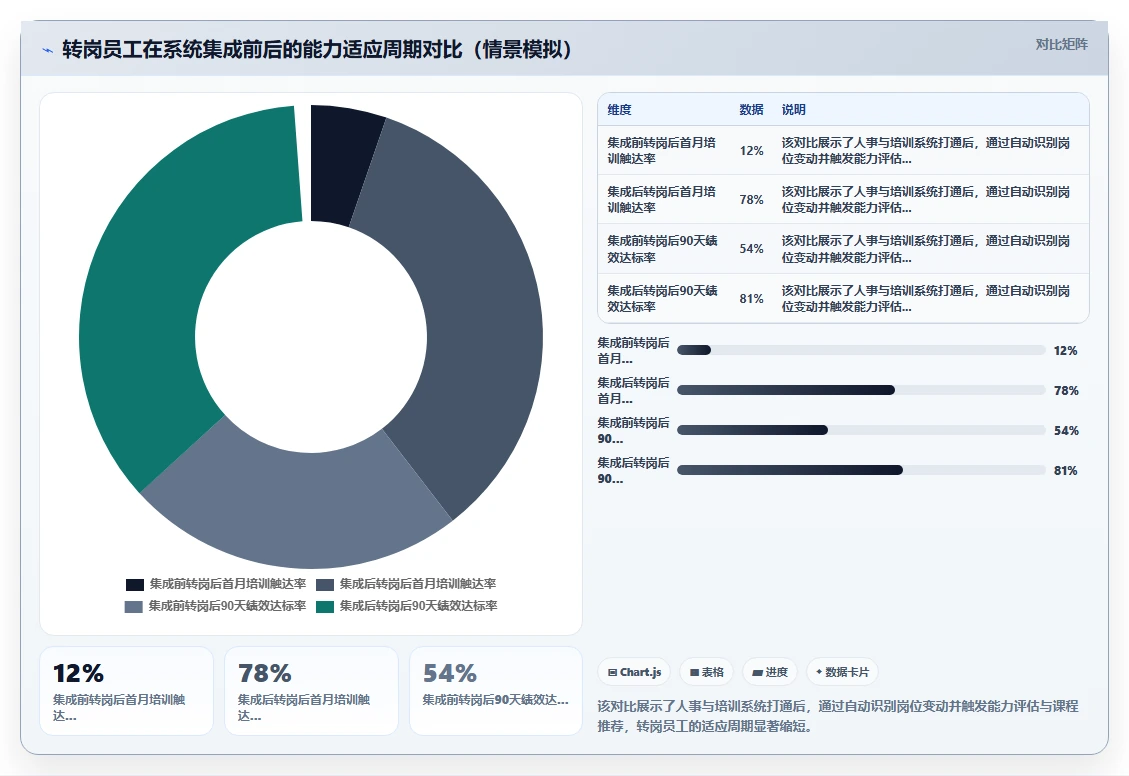Screen dimensions: 1129x776
Task: Click the 集成后转岗后首月… progress bar label
Action: pos(633,390)
